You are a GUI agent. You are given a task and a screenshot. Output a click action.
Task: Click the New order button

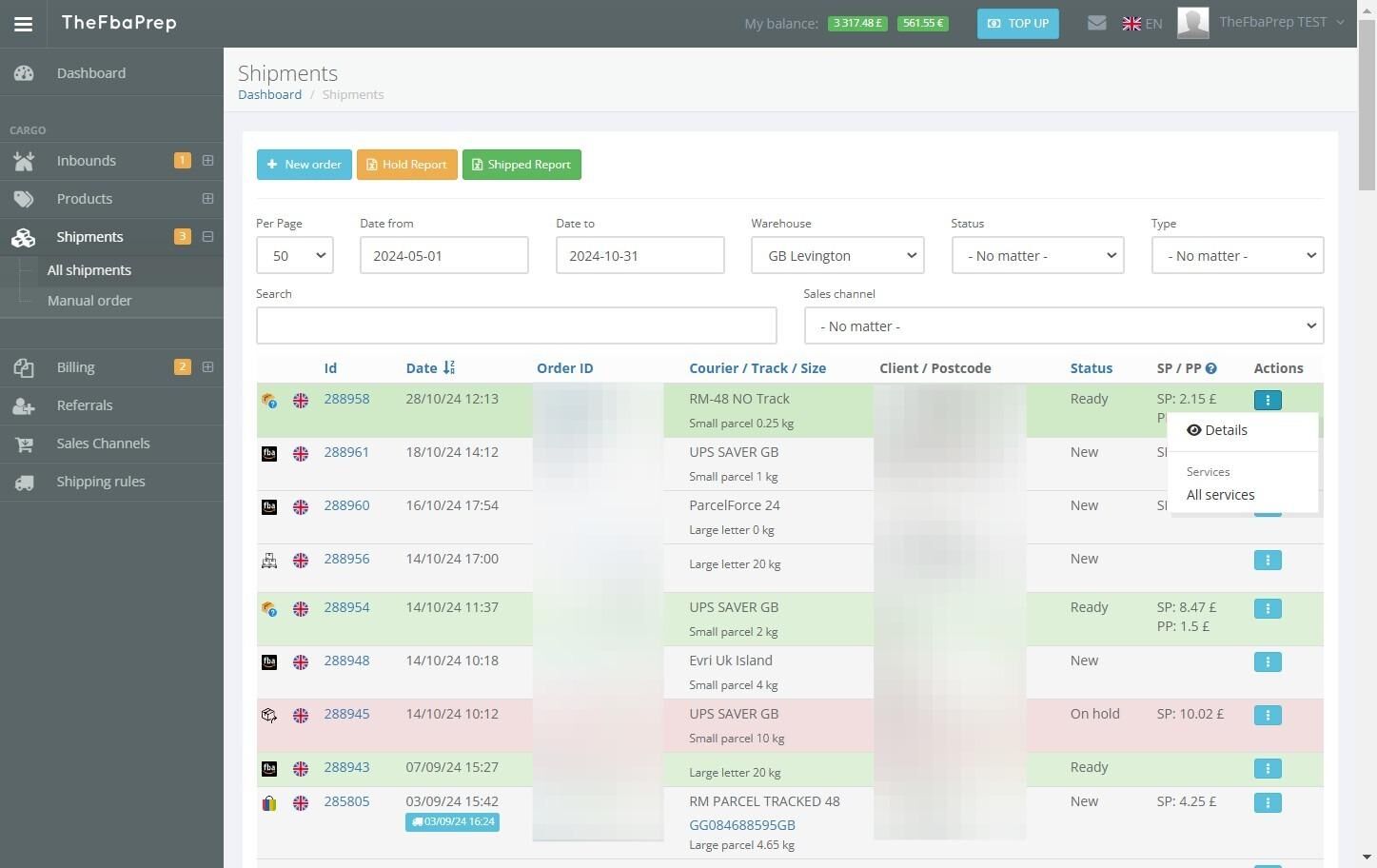(305, 165)
